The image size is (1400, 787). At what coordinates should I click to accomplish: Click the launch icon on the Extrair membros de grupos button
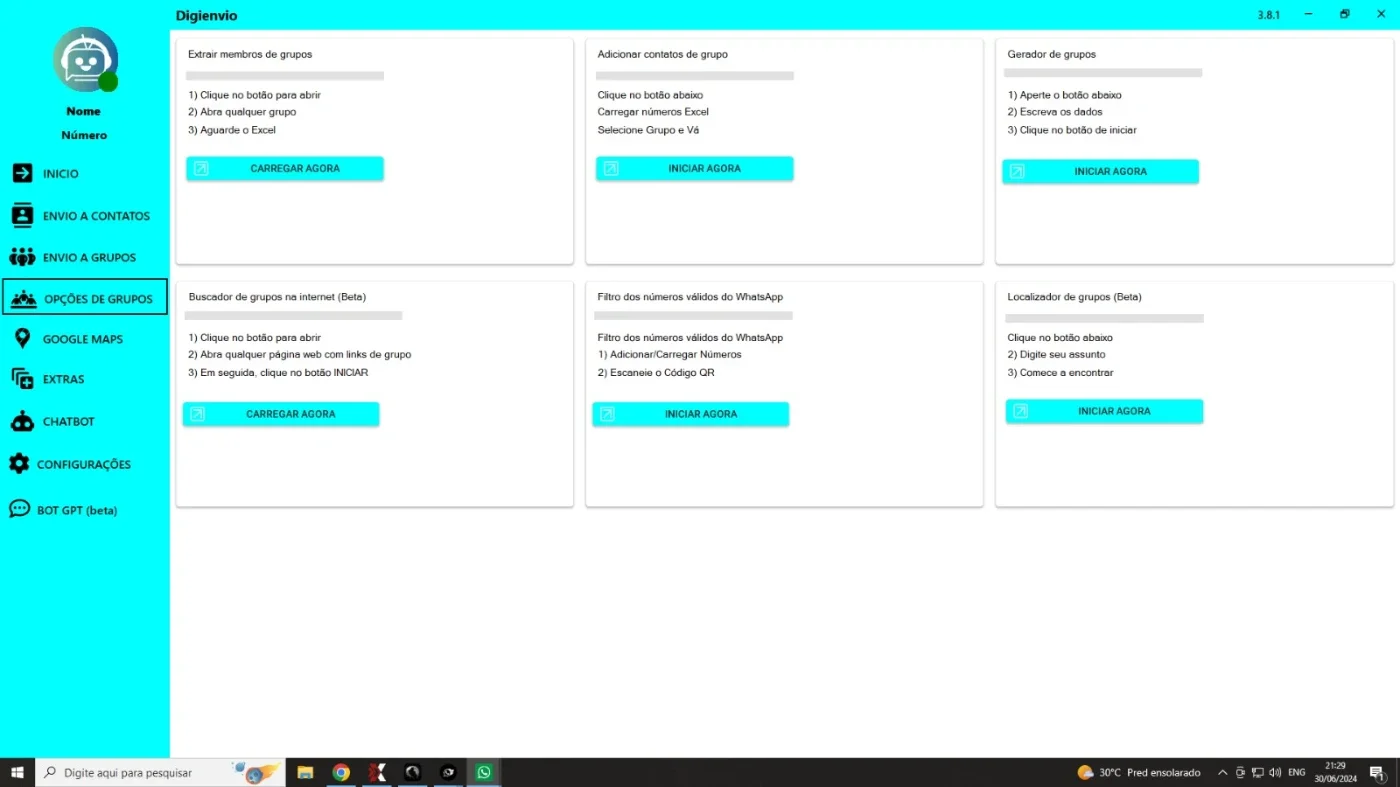click(201, 169)
